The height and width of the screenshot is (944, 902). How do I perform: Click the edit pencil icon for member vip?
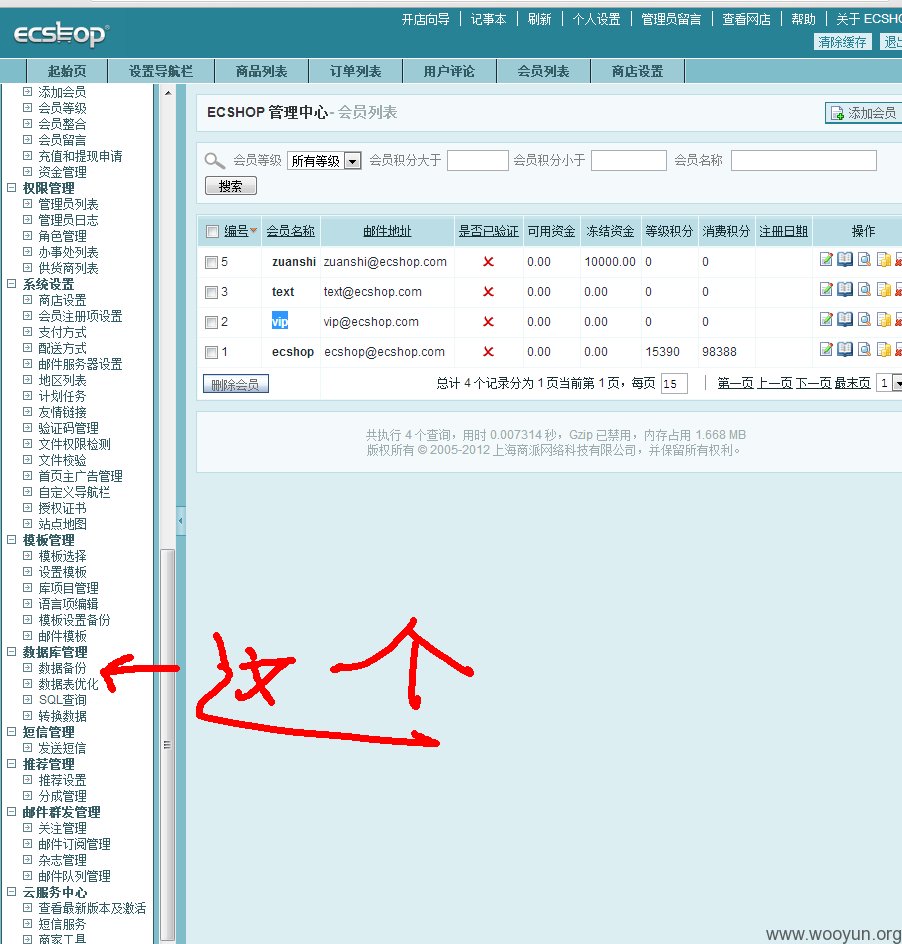(x=826, y=319)
